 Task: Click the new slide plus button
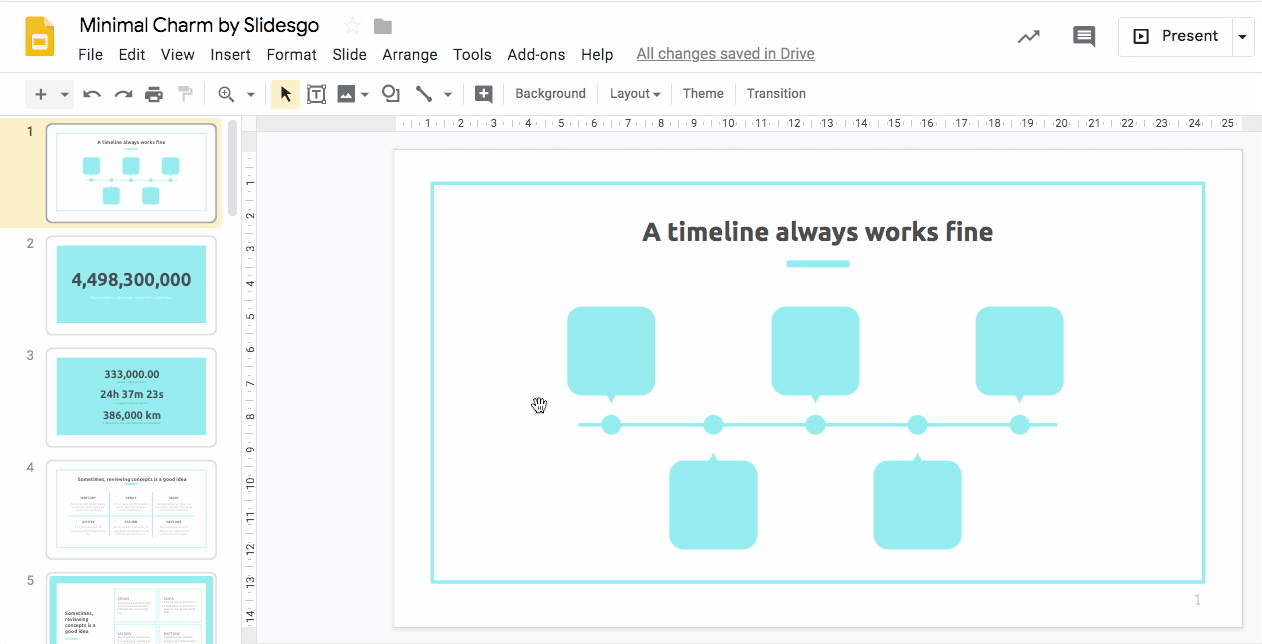[x=41, y=94]
